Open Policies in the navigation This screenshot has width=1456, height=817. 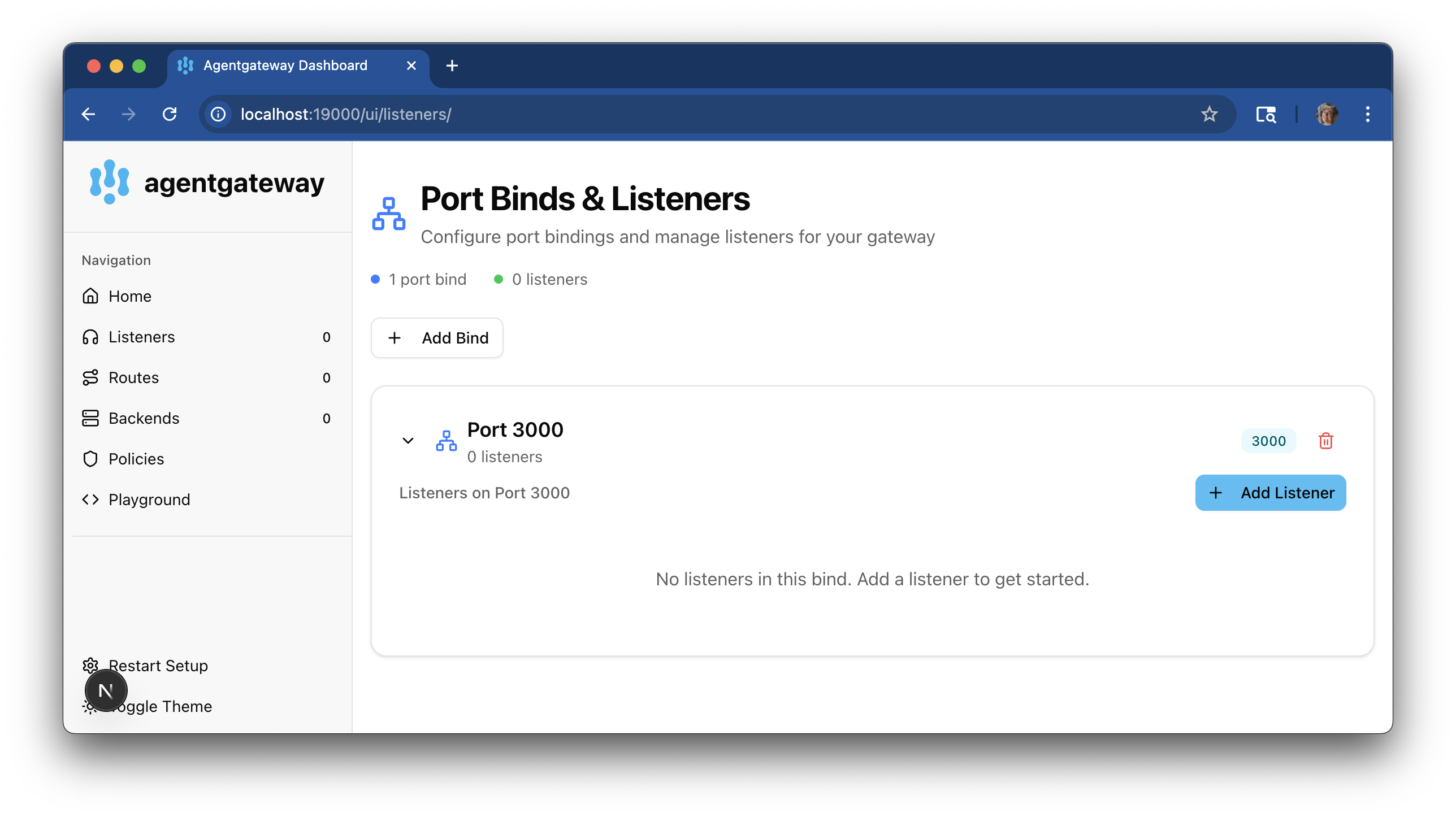[x=208, y=459]
